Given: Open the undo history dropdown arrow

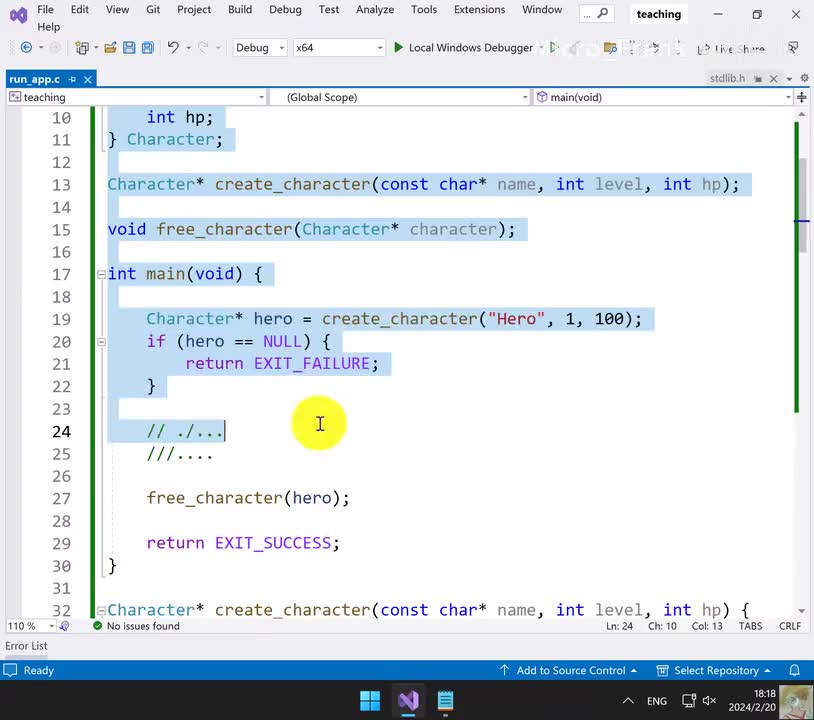Looking at the screenshot, I should click(x=188, y=48).
